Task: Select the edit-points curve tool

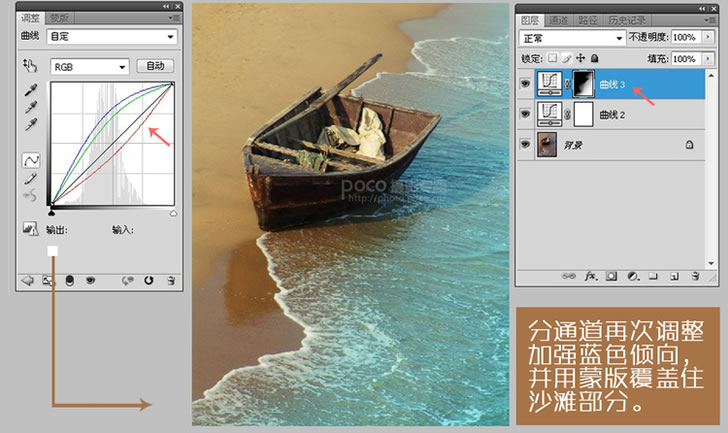Action: 31,161
